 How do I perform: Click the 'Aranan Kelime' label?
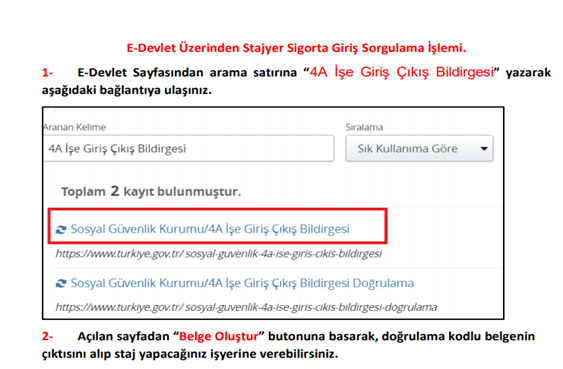[74, 127]
